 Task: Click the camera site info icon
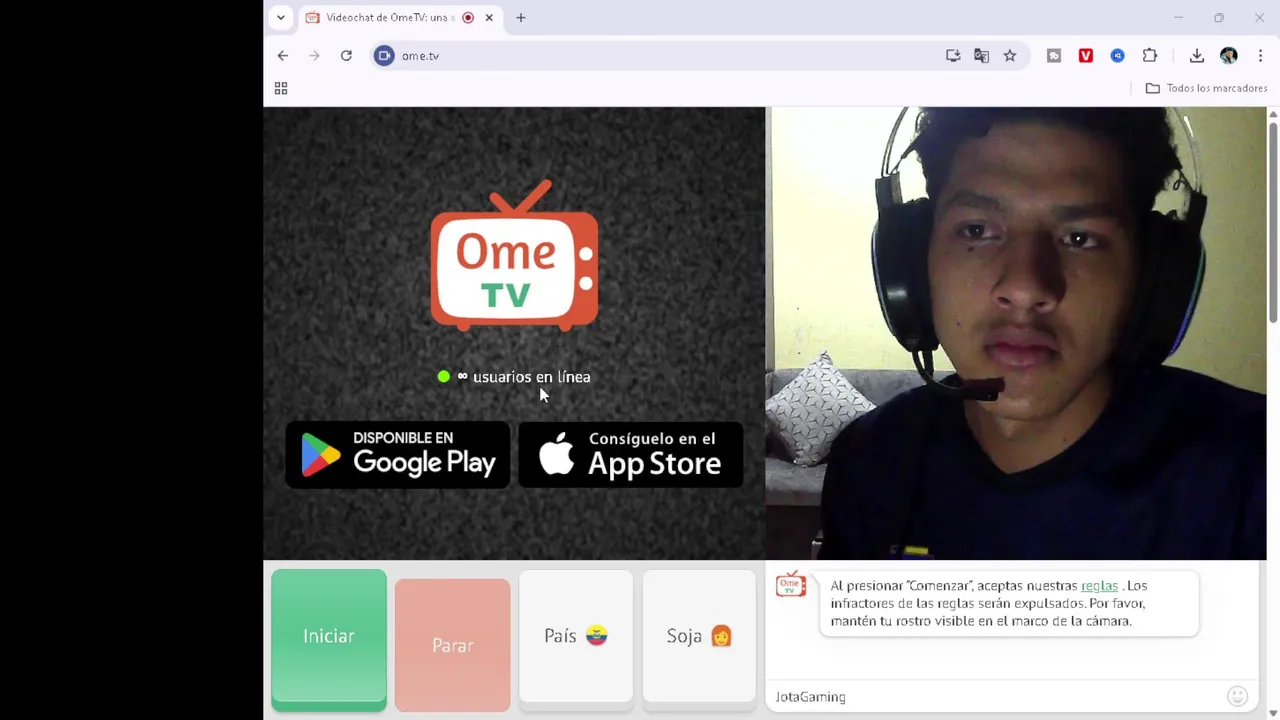(x=384, y=56)
